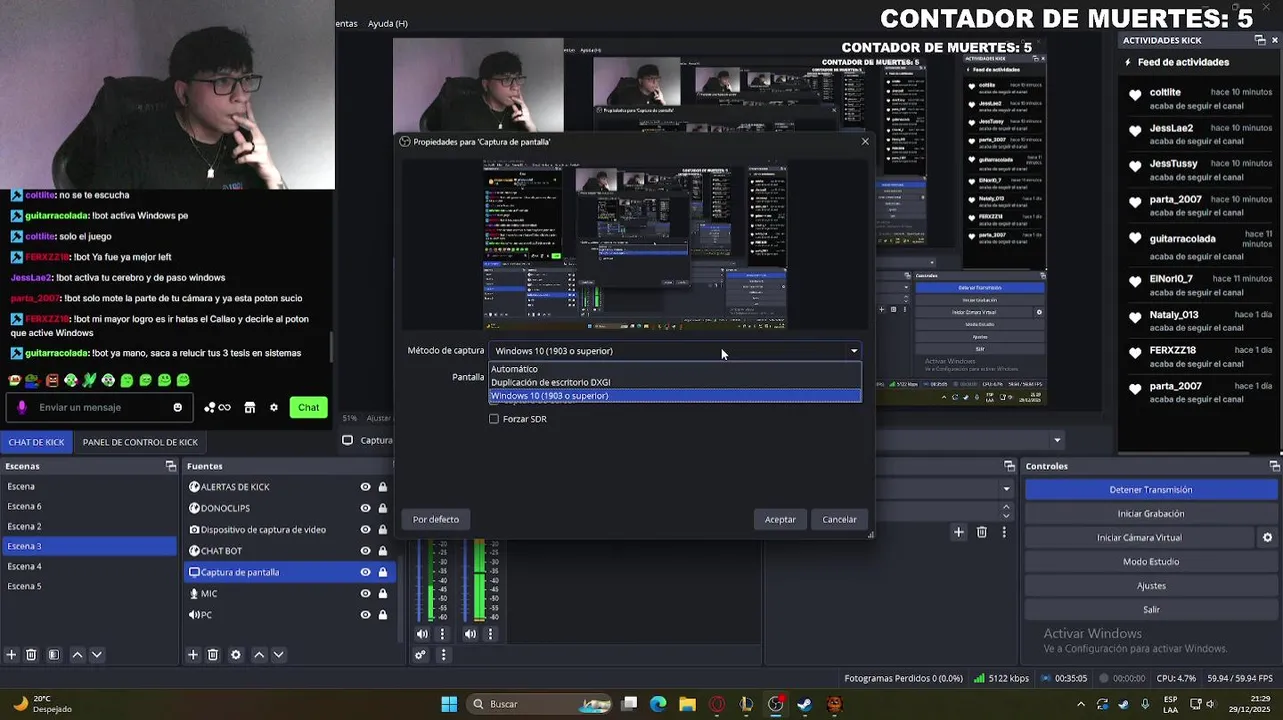1283x720 pixels.
Task: Move the selected scene down
Action: (97, 655)
